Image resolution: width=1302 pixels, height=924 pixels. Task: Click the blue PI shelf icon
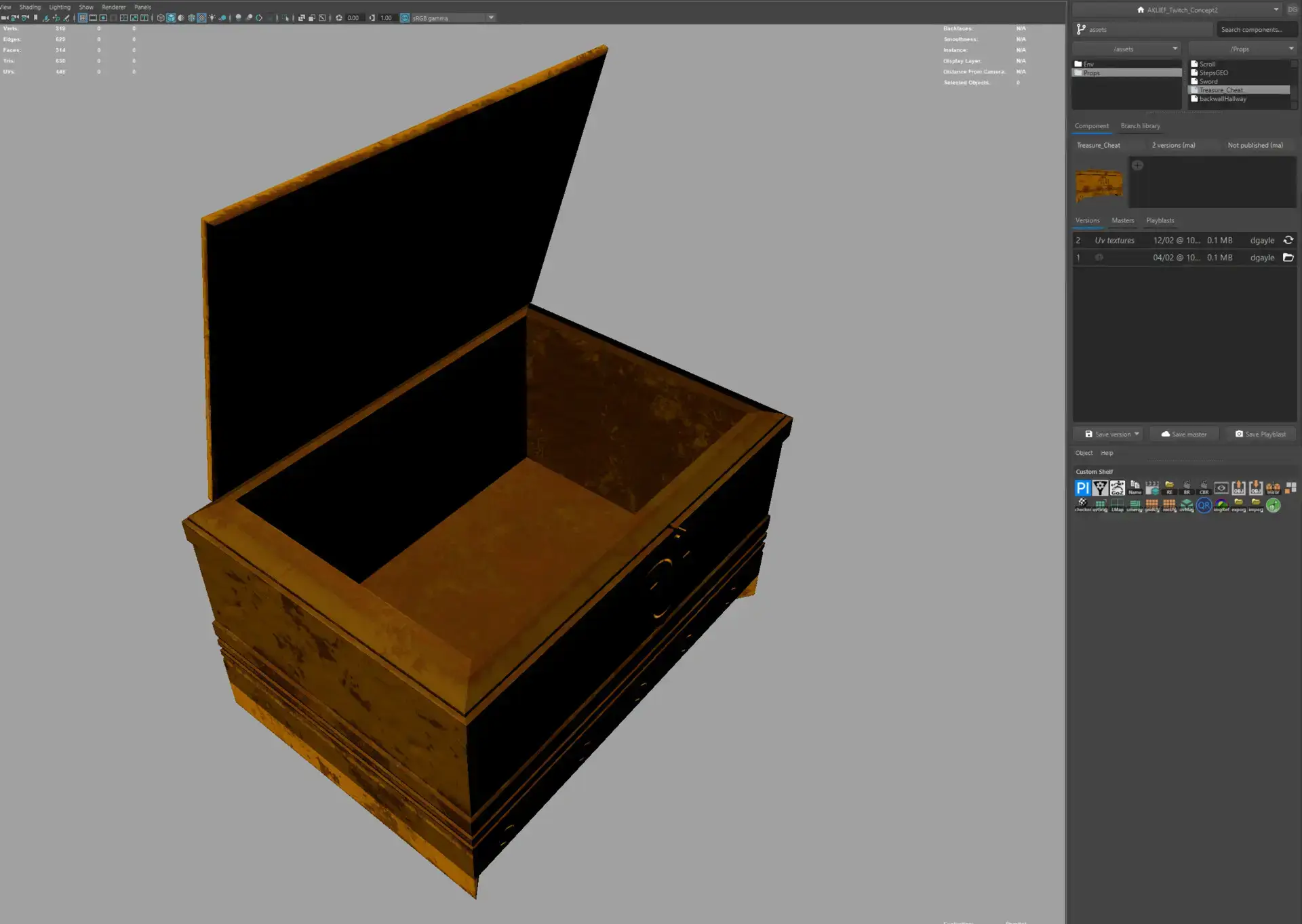[1082, 488]
